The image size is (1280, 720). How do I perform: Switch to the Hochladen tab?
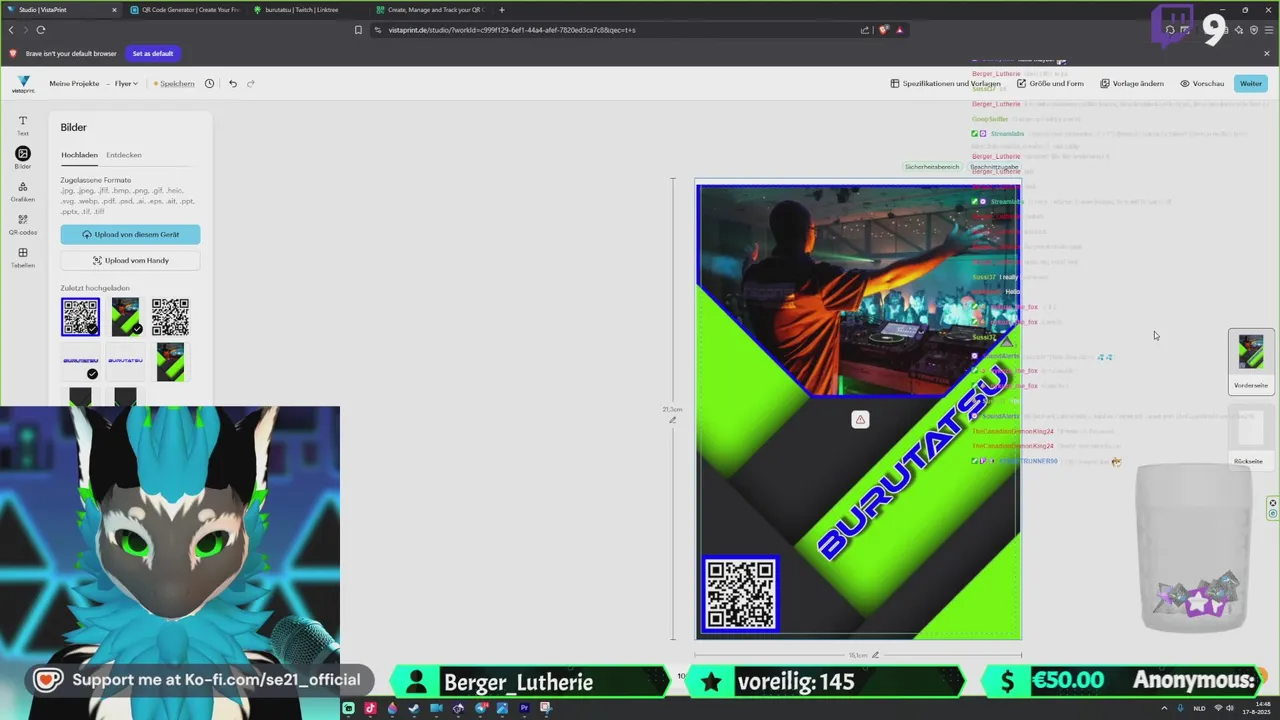pos(79,155)
